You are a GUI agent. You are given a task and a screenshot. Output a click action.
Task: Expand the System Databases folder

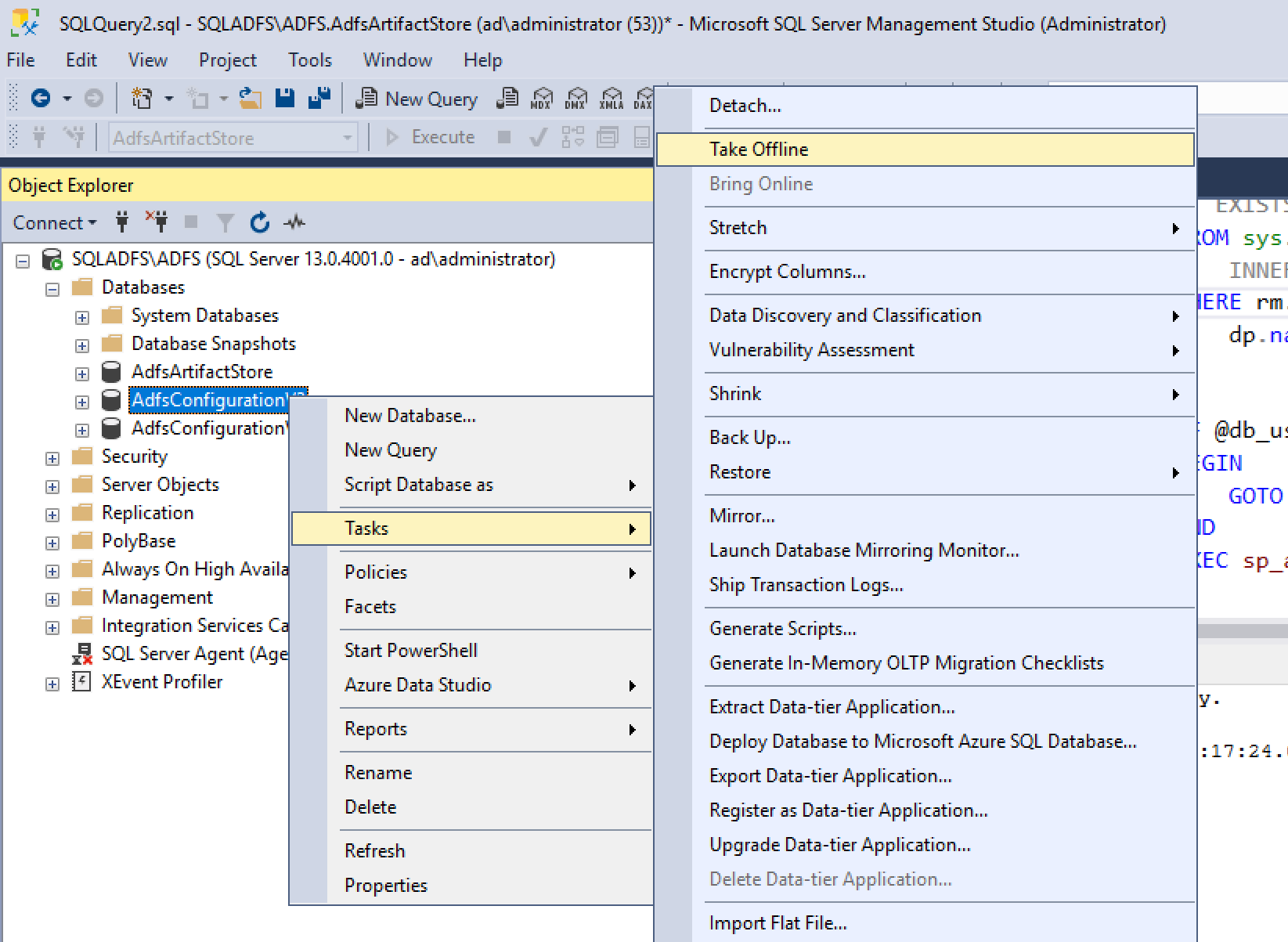click(82, 317)
